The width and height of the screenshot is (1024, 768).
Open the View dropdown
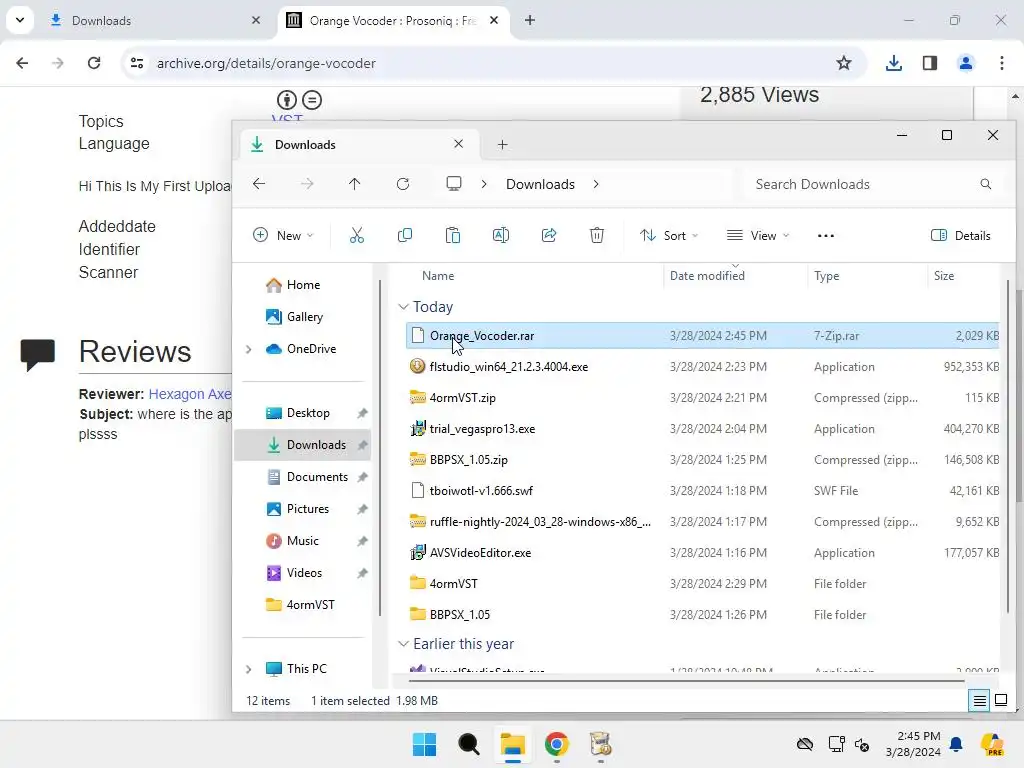click(x=758, y=236)
